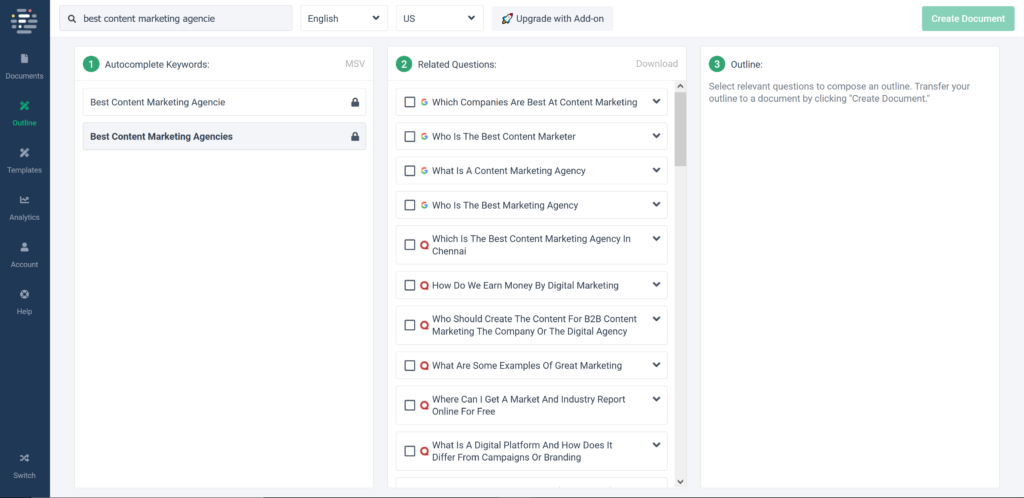Open the Documents sidebar icon

(24, 58)
